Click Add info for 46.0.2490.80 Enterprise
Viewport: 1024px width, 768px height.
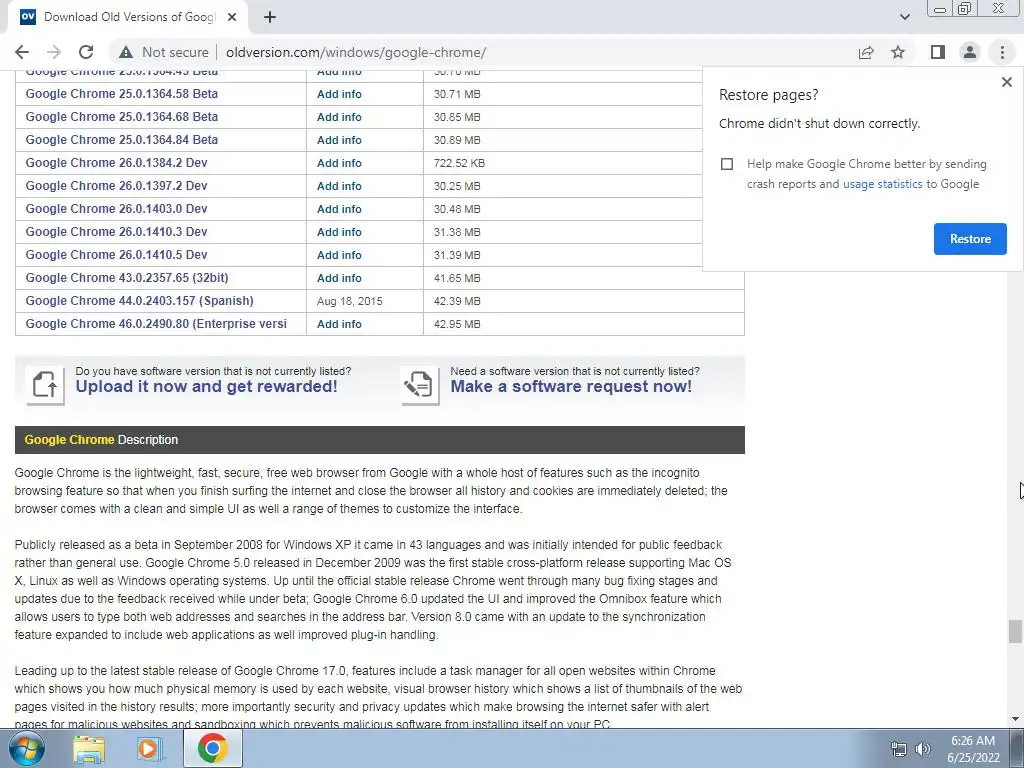339,324
